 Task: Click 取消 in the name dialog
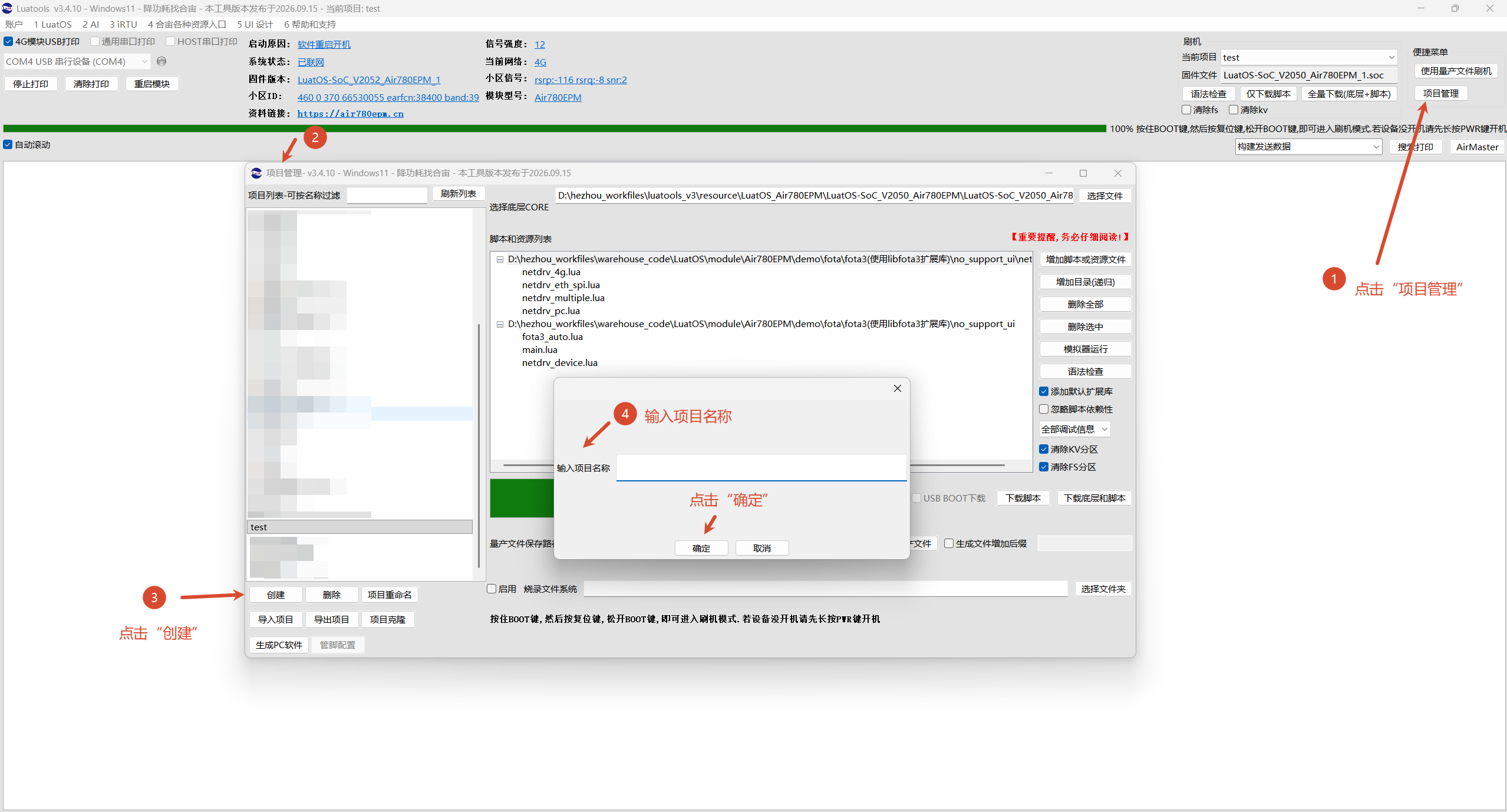(762, 548)
